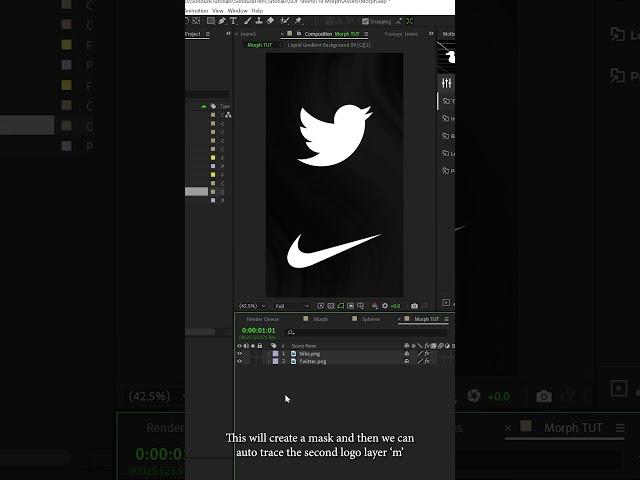
Task: Select the Puppet Pin tool
Action: (298, 21)
